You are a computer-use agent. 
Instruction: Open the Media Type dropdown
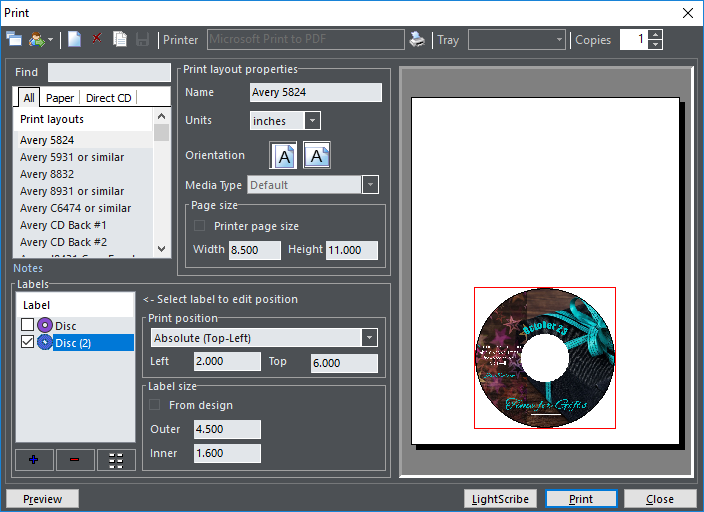pyautogui.click(x=370, y=185)
